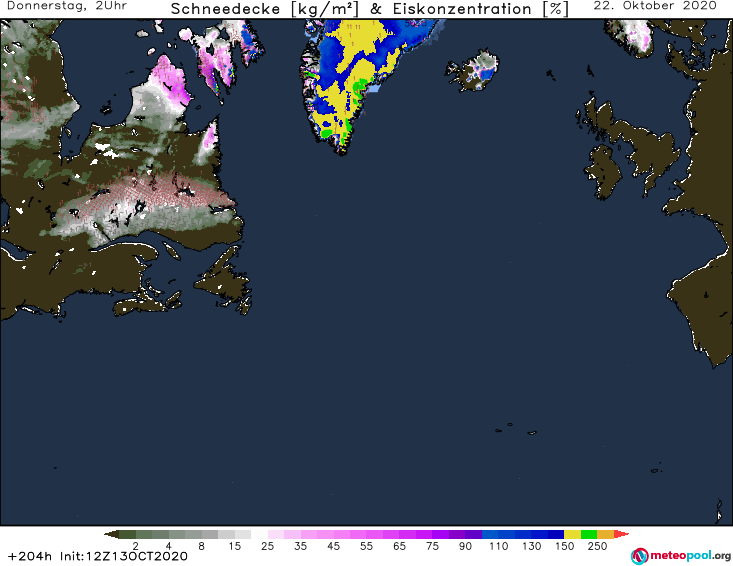This screenshot has width=733, height=566.
Task: Click the "+204h" forecast hour text
Action: tap(29, 556)
